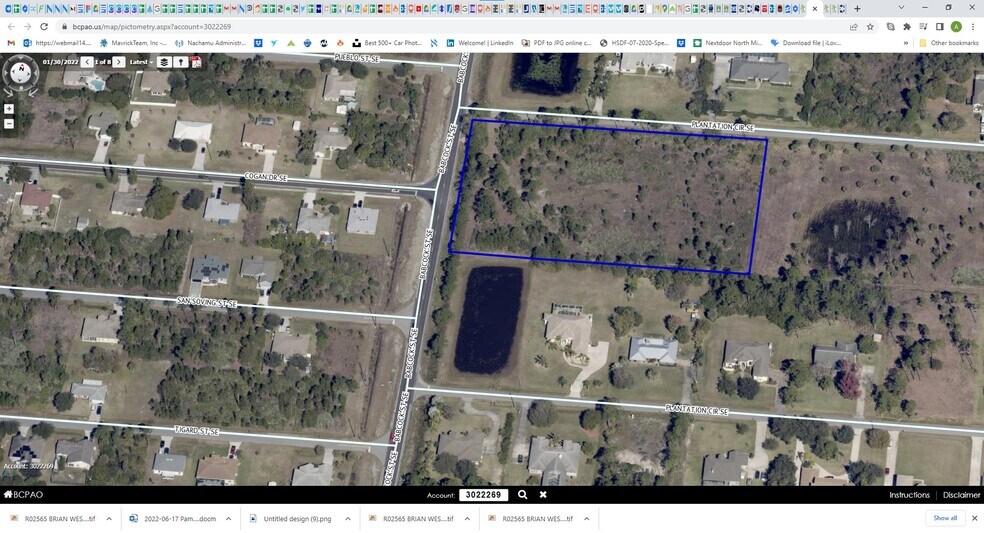The height and width of the screenshot is (533, 984).
Task: Click the BCPAO home logo
Action: click(x=23, y=495)
